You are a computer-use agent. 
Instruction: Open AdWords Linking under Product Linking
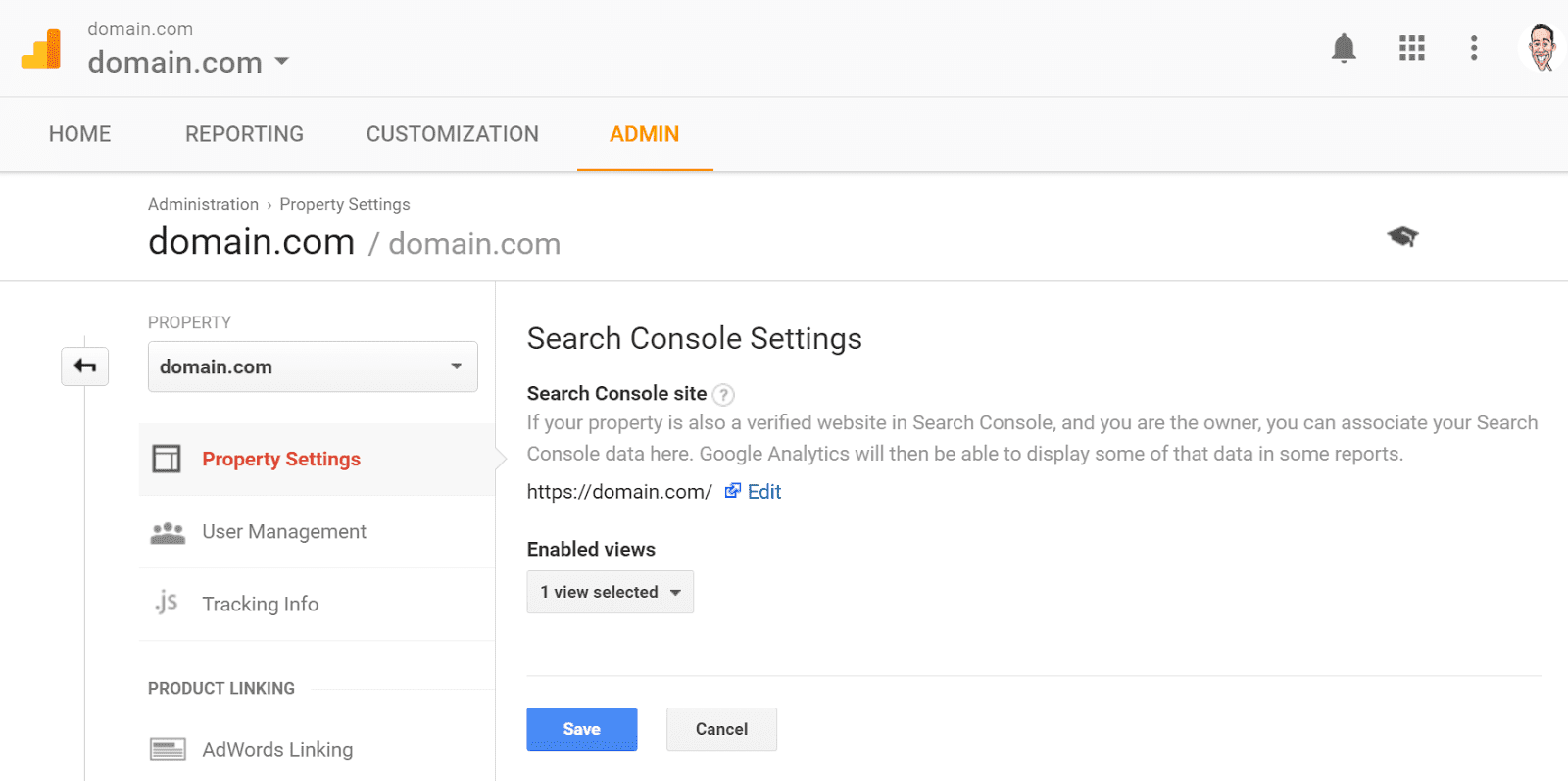coord(277,750)
